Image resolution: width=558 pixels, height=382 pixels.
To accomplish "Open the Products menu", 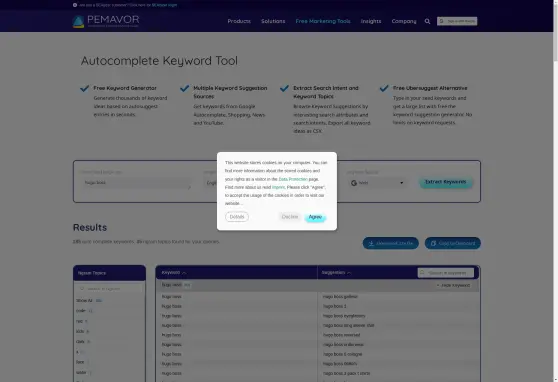I will [x=239, y=21].
